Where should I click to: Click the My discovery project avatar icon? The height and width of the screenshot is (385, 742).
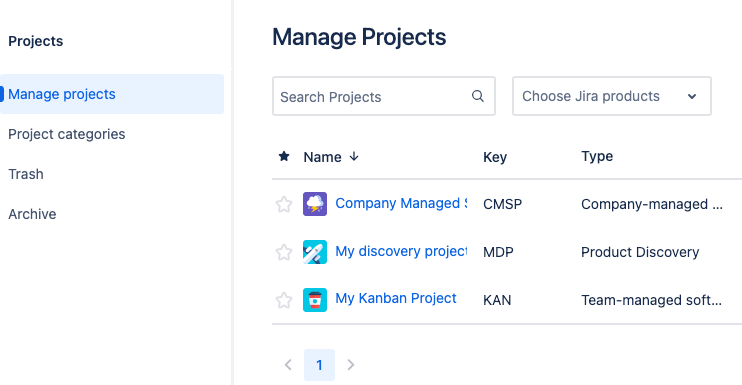(315, 252)
